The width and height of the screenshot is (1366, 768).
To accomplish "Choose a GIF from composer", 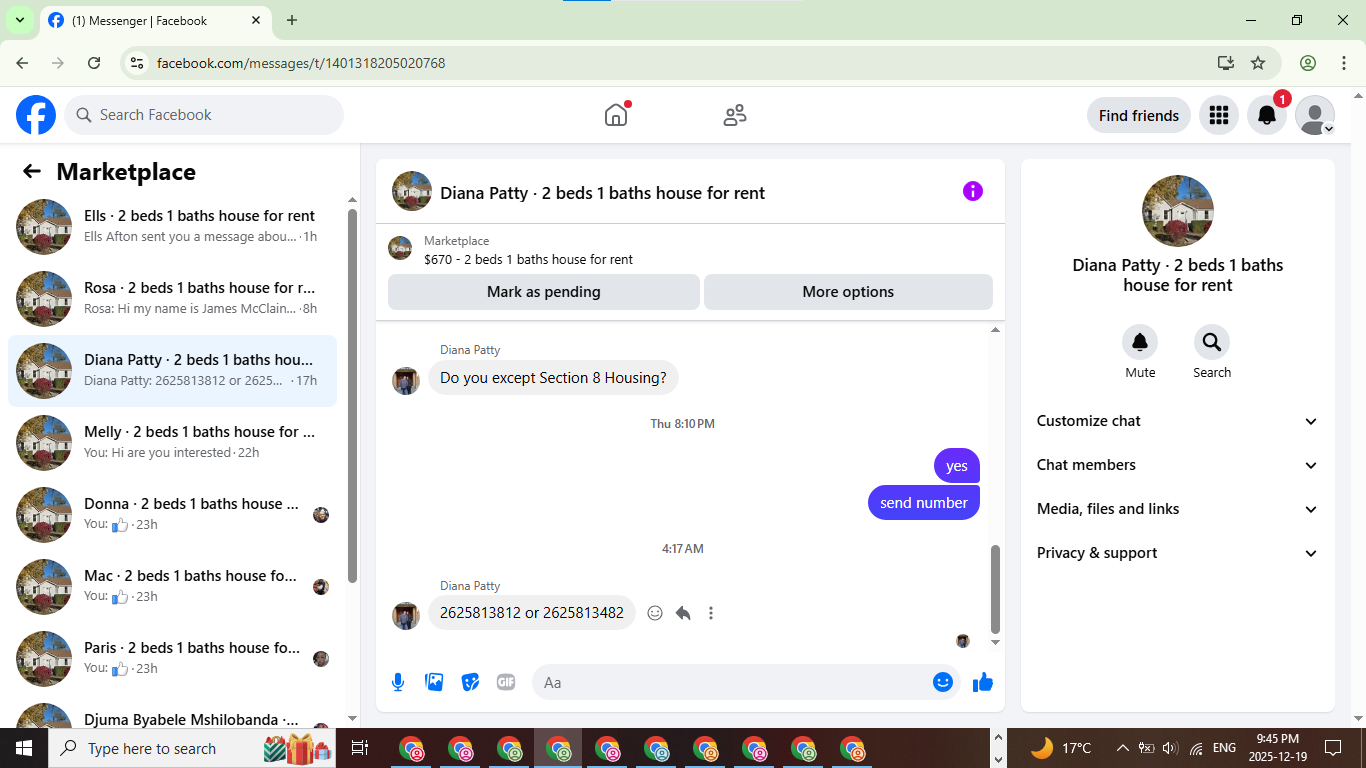I will click(x=506, y=682).
